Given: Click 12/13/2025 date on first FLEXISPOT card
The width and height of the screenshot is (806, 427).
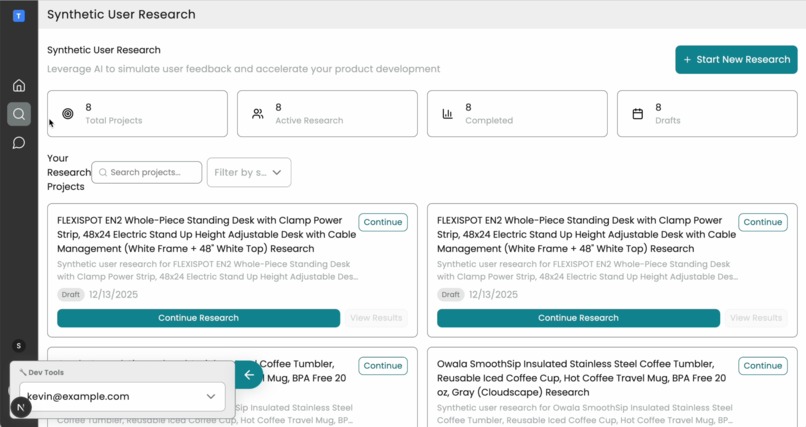Looking at the screenshot, I should click(113, 294).
